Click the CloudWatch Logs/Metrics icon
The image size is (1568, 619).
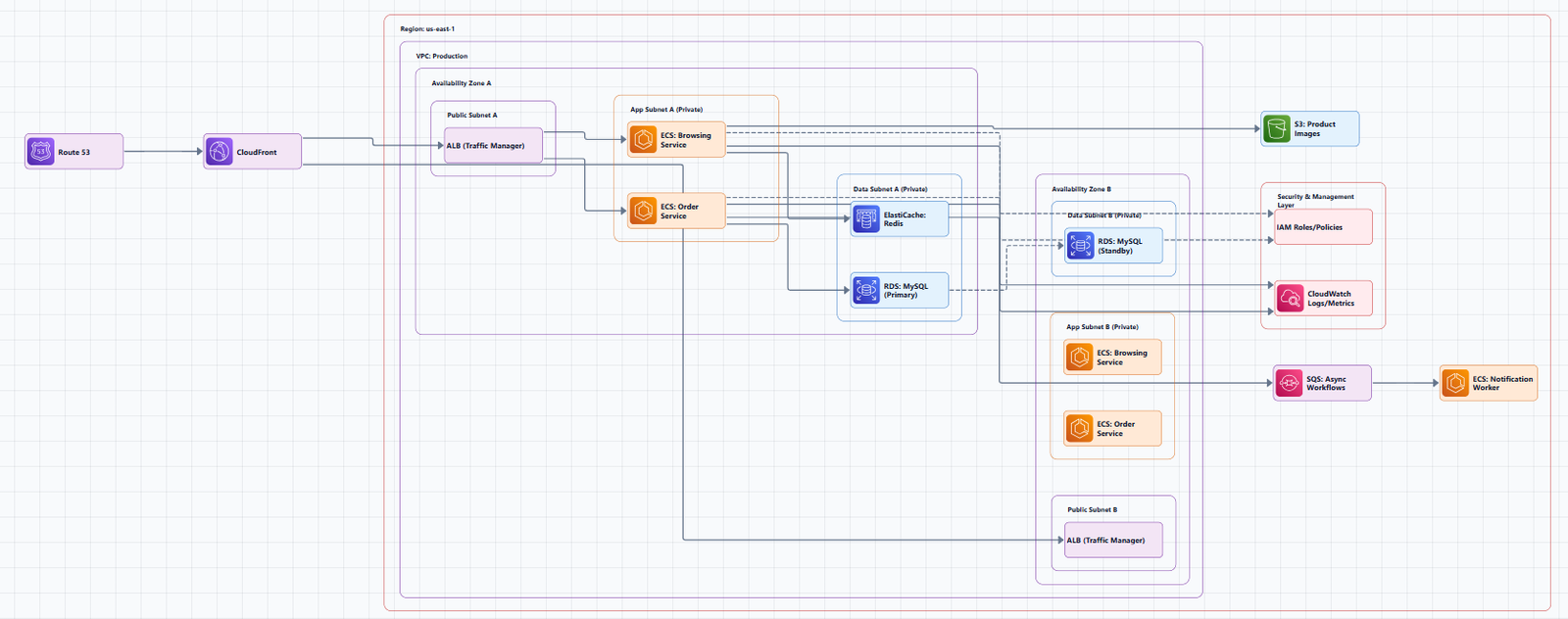coord(1291,298)
